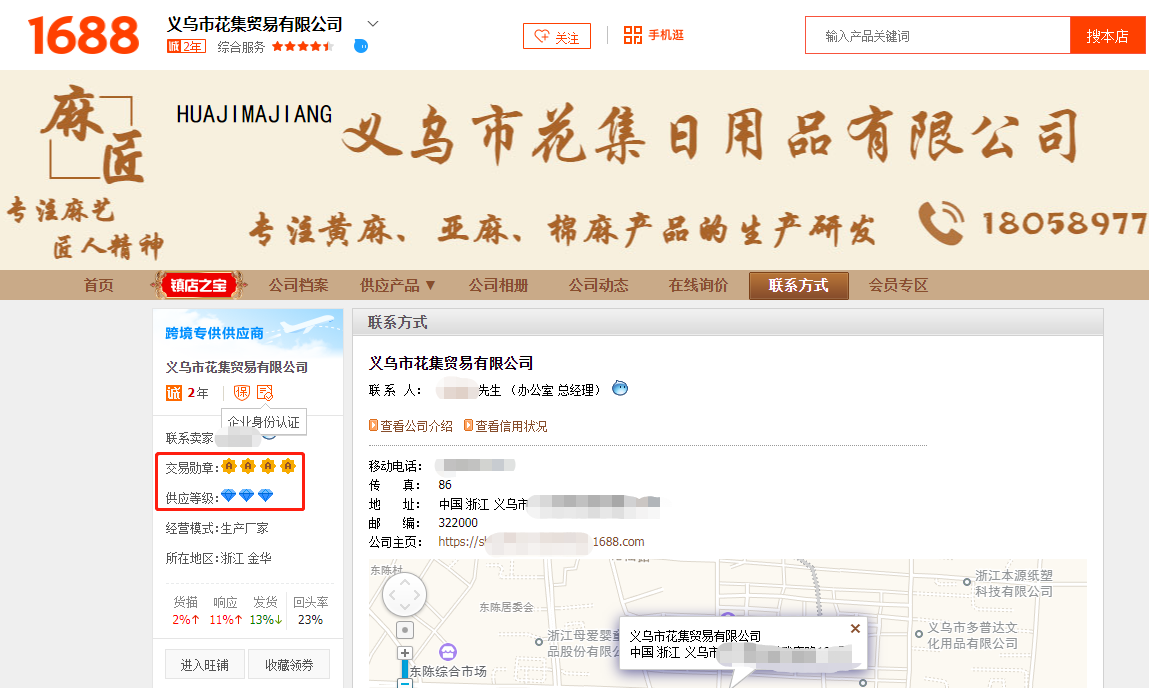Image resolution: width=1149 pixels, height=688 pixels.
Task: Click the map zoom slider bar
Action: click(x=404, y=669)
